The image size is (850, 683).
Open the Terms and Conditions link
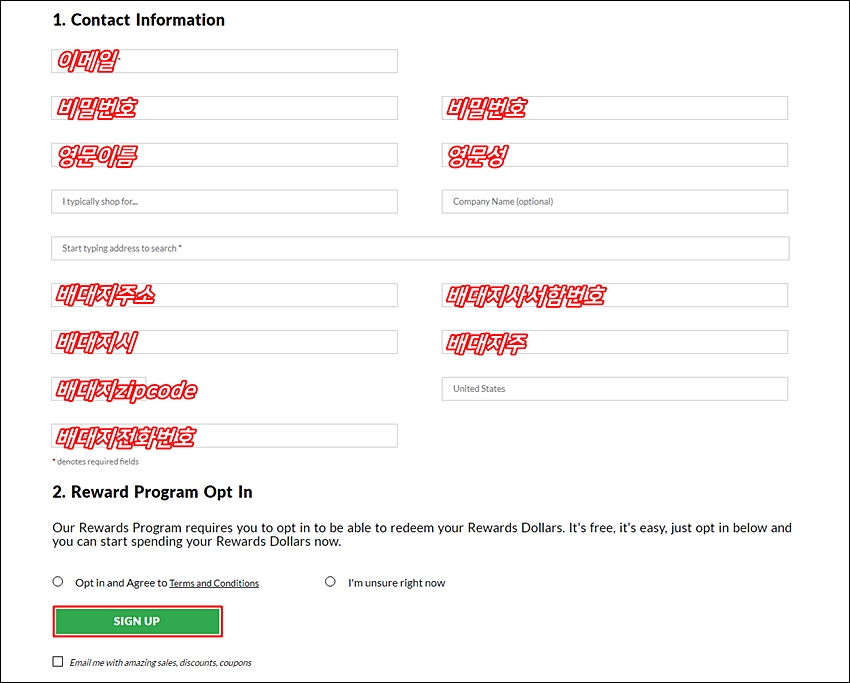coord(214,583)
